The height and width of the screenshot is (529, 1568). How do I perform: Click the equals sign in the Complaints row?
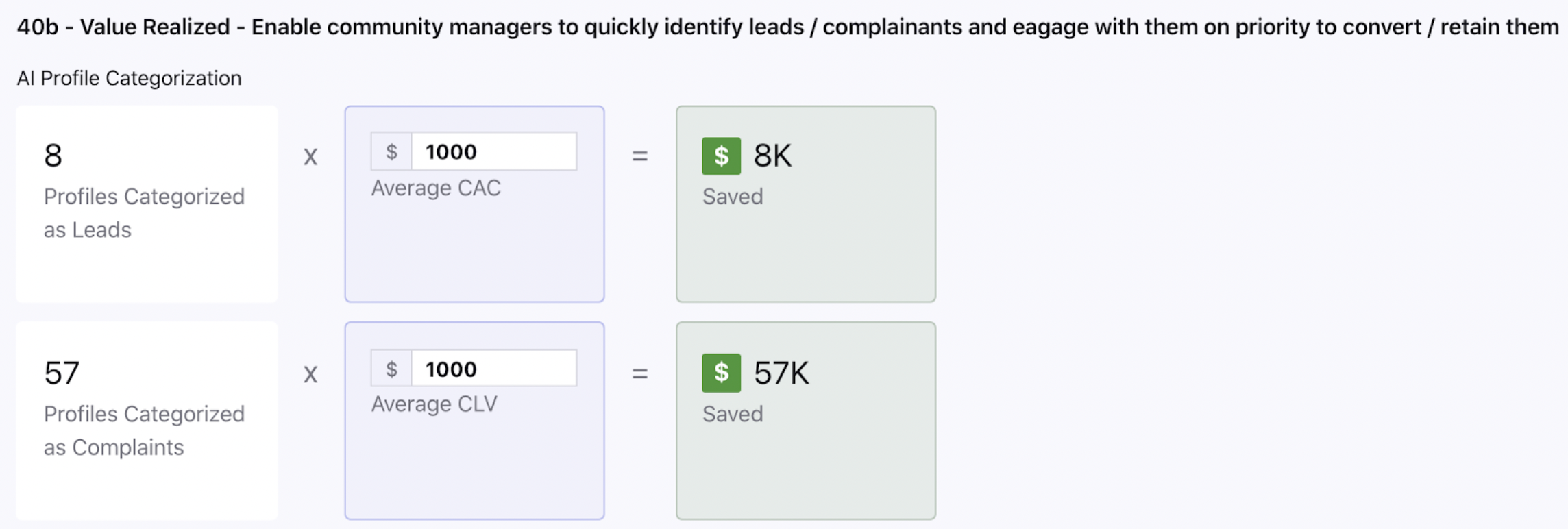[x=639, y=373]
